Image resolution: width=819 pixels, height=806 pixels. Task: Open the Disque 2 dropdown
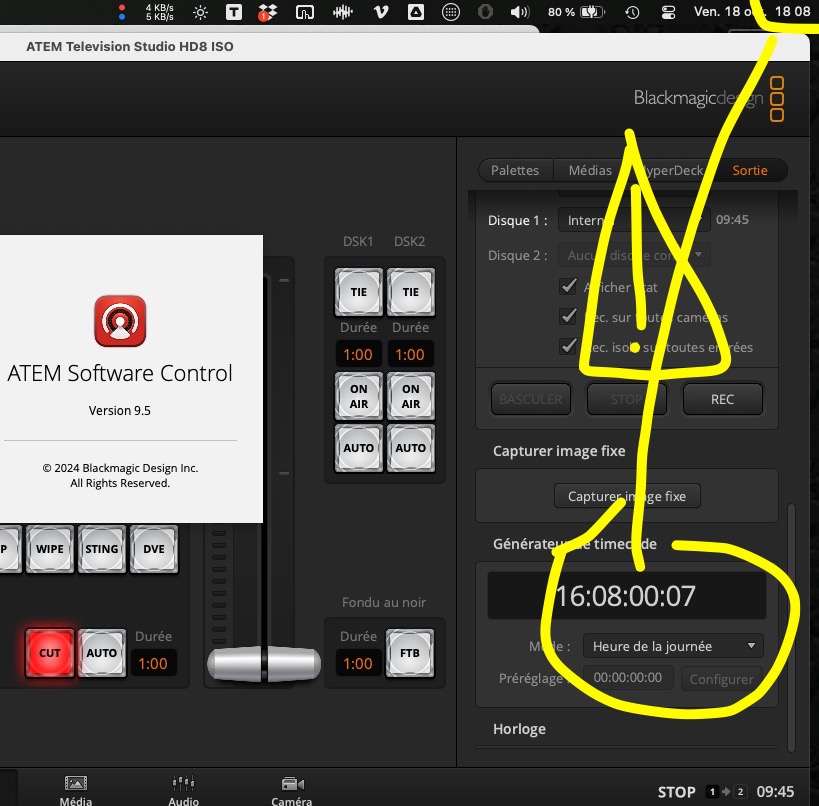click(634, 255)
